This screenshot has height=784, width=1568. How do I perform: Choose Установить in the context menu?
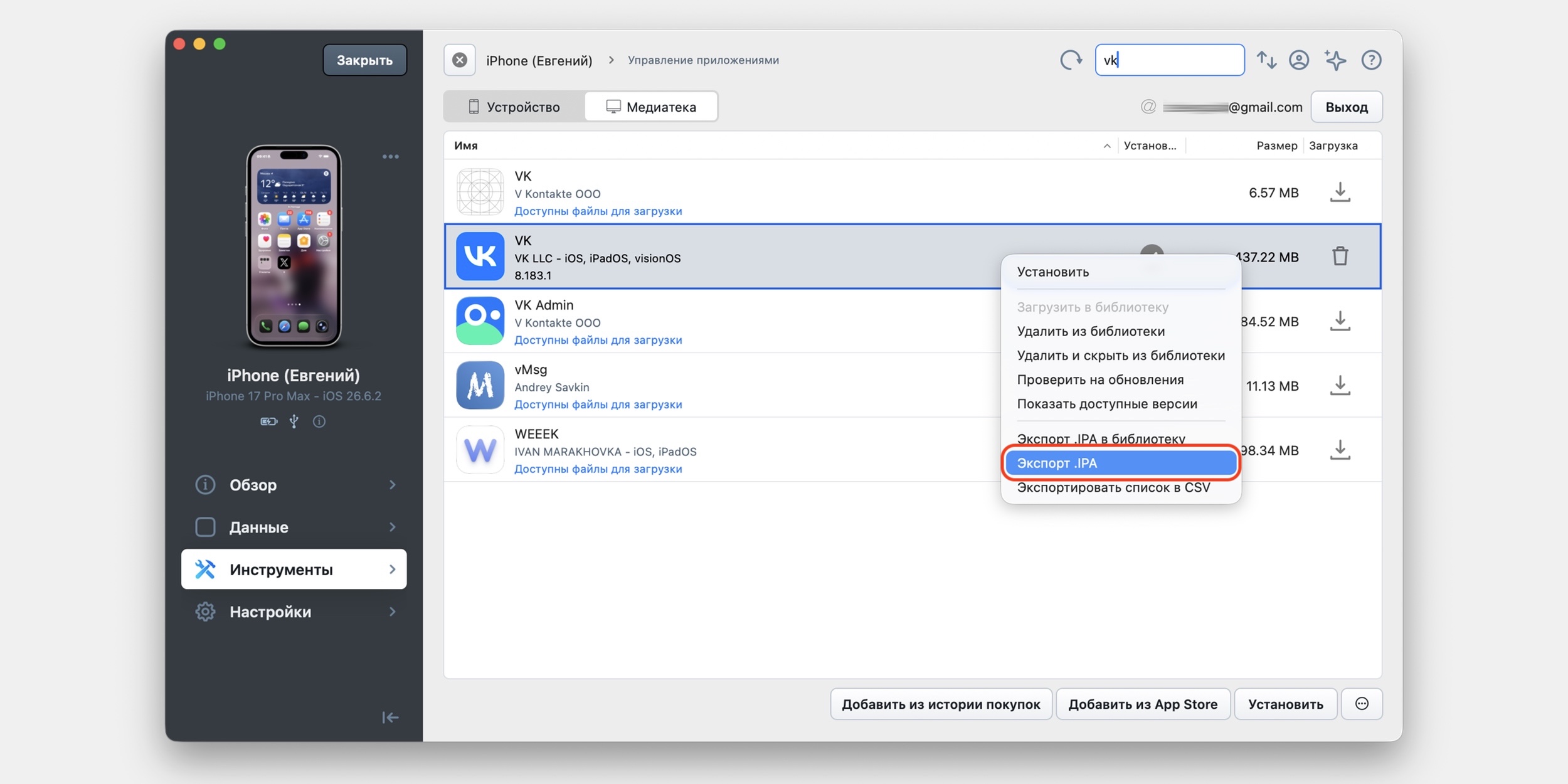click(x=1121, y=272)
